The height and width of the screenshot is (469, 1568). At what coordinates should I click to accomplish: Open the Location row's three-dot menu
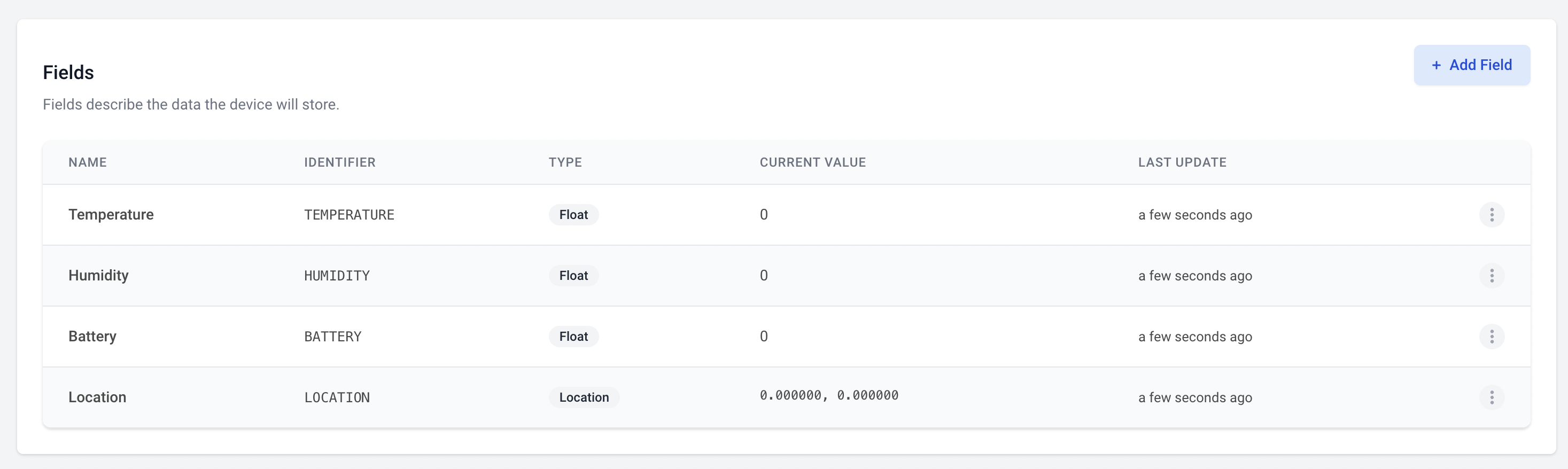click(x=1491, y=397)
